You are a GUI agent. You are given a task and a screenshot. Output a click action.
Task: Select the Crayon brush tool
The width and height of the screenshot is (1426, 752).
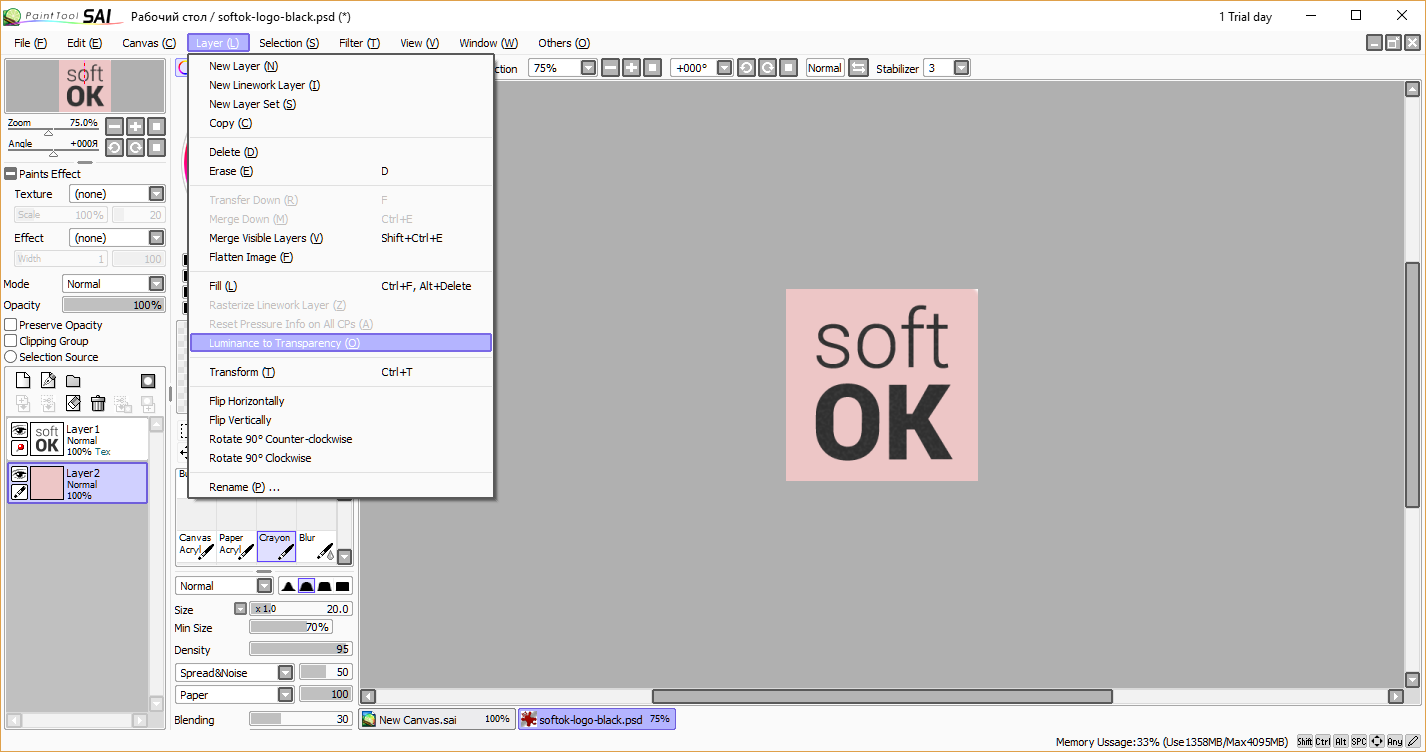[276, 546]
